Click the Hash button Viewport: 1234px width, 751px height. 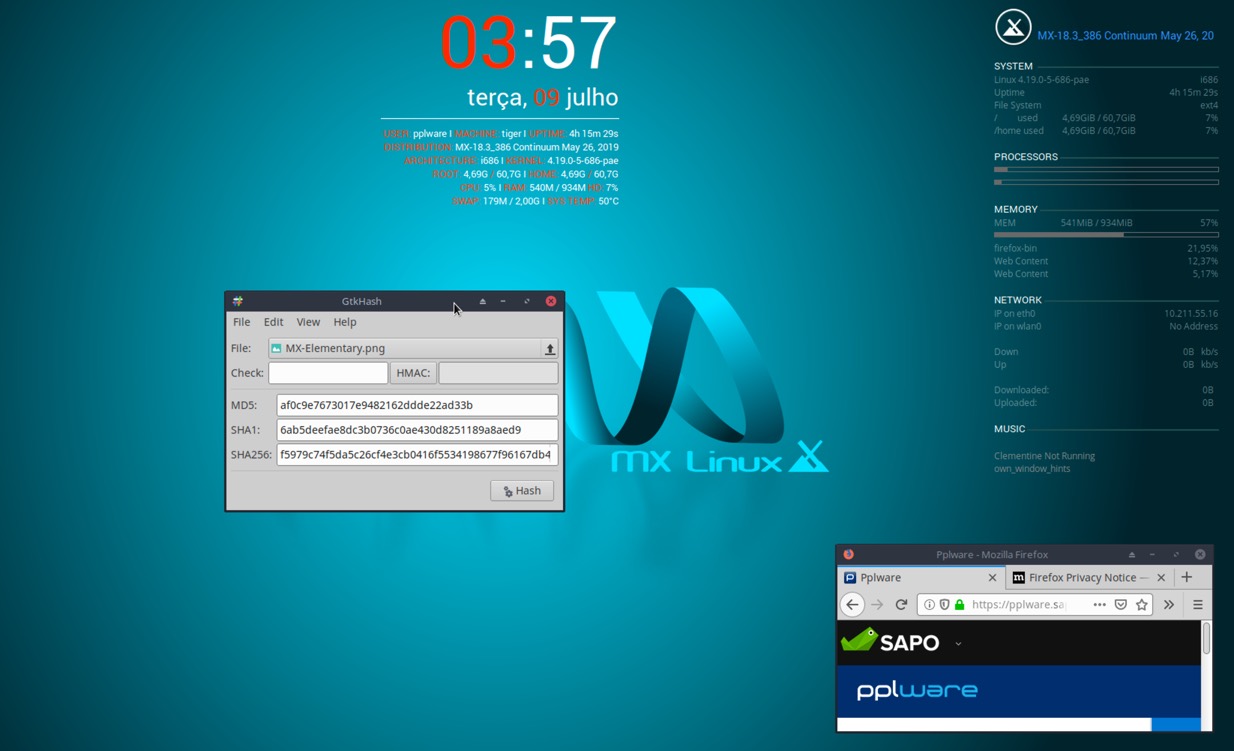click(x=521, y=490)
